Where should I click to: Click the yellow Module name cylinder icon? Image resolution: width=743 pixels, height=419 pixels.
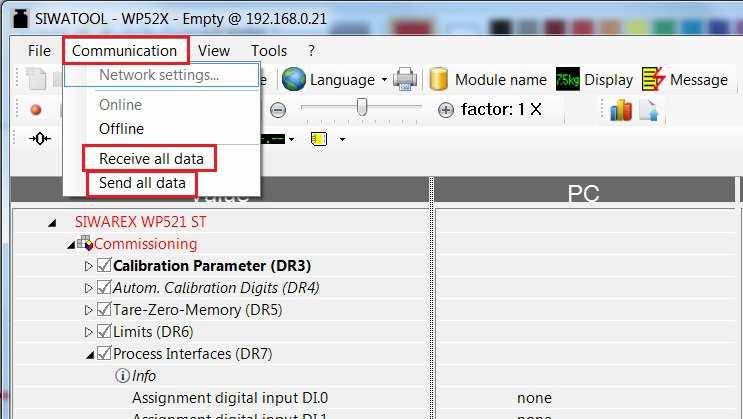tap(438, 79)
